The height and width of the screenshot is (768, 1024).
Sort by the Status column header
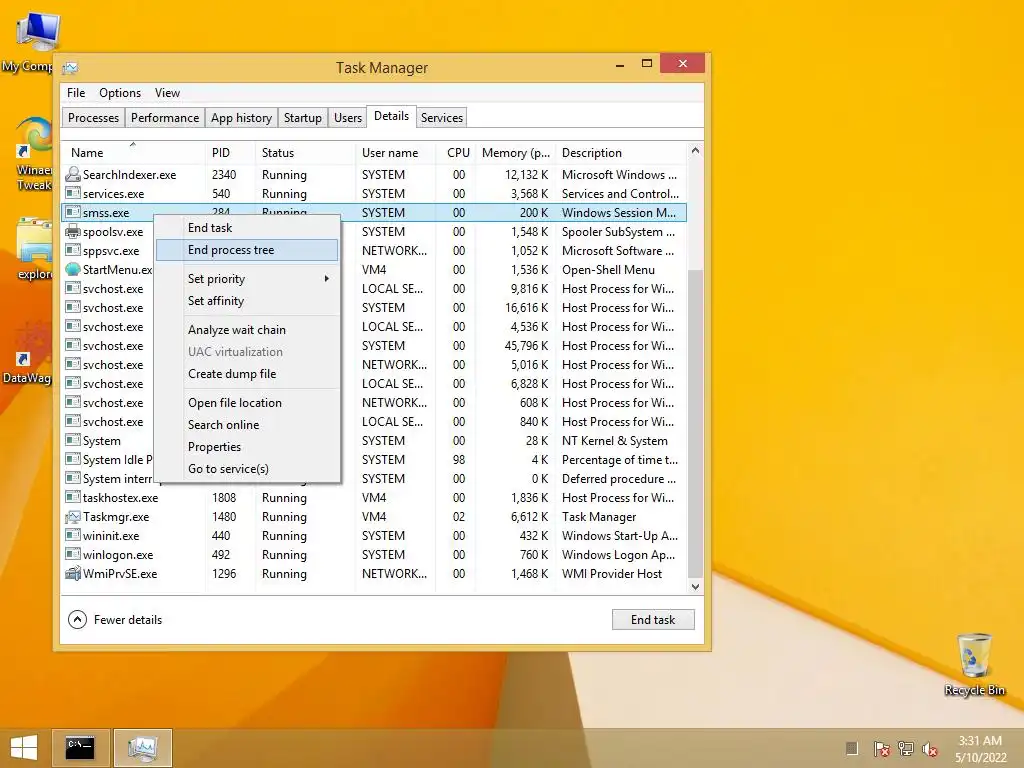(x=305, y=153)
